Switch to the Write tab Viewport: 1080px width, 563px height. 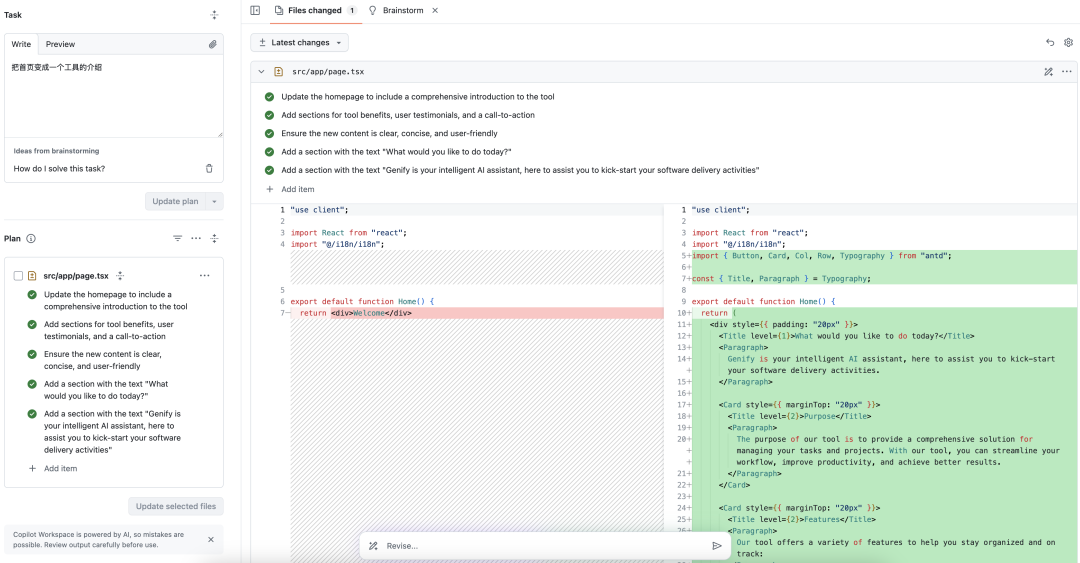21,44
